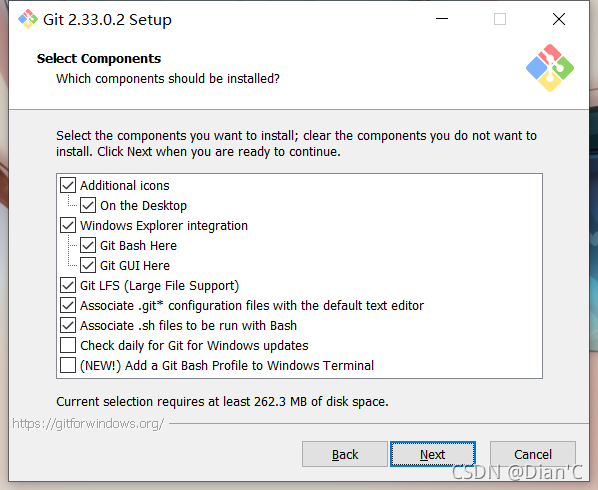598x490 pixels.
Task: Toggle Windows Explorer integration checkbox
Action: click(x=68, y=225)
